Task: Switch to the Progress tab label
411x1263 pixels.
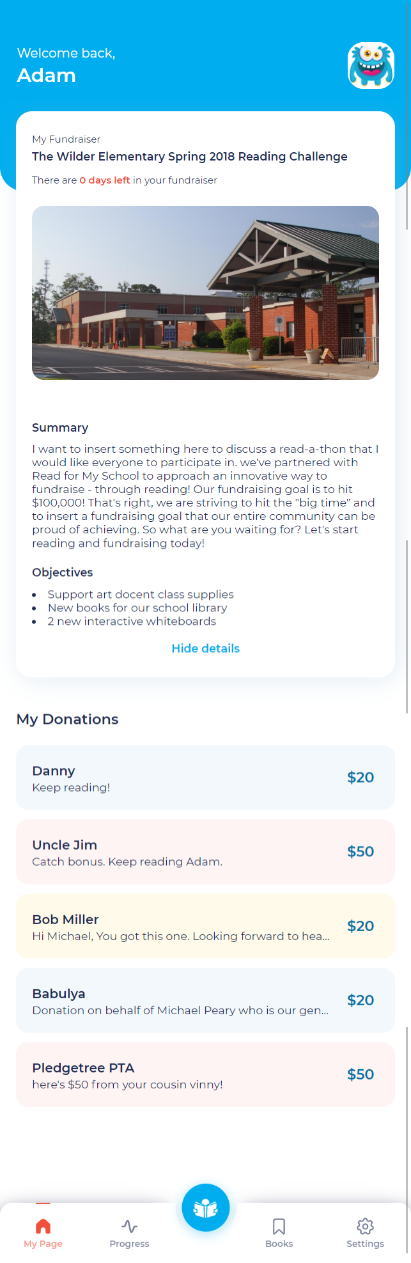Action: (130, 1244)
